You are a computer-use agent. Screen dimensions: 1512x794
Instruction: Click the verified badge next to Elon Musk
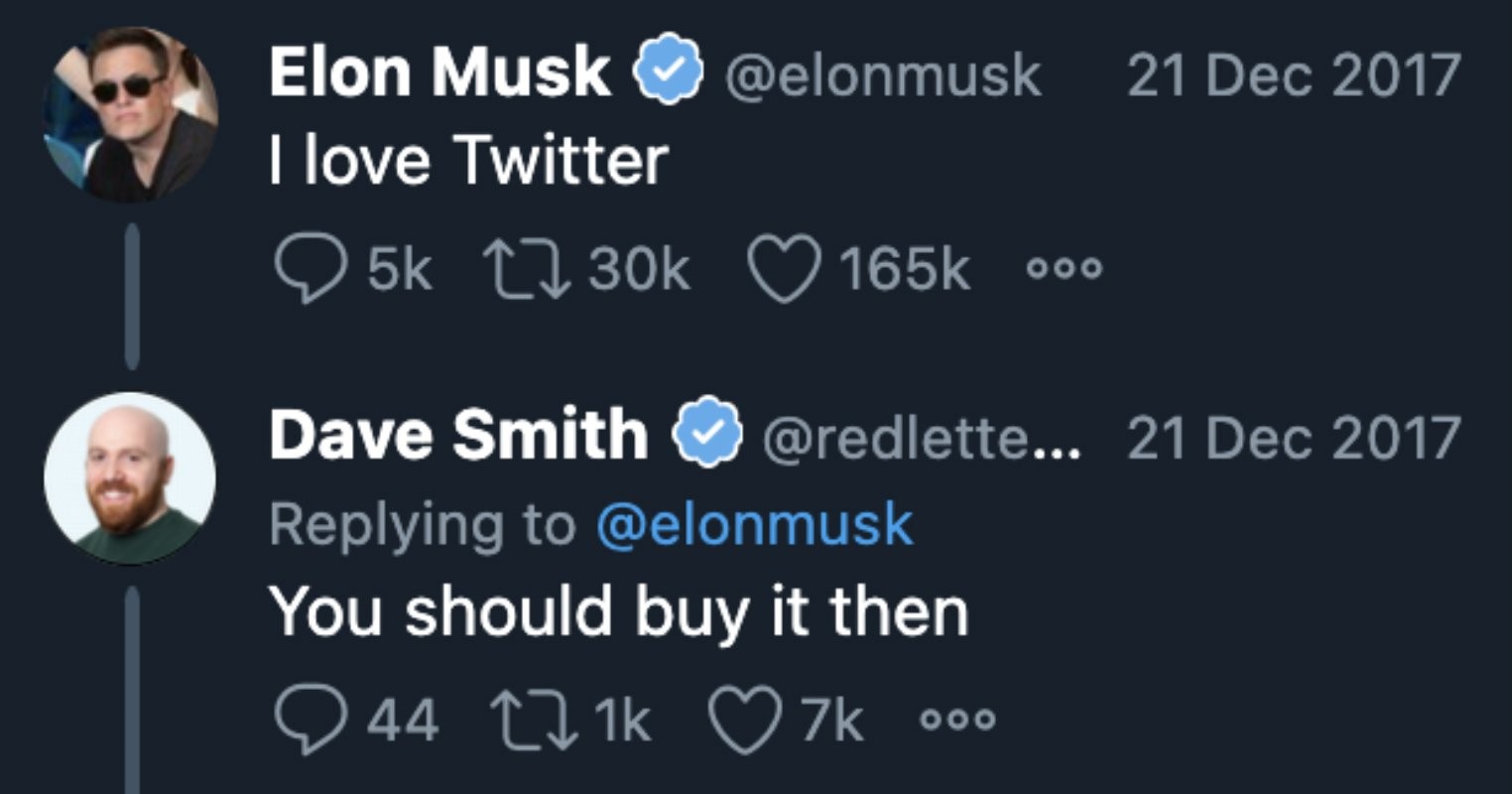pyautogui.click(x=668, y=73)
